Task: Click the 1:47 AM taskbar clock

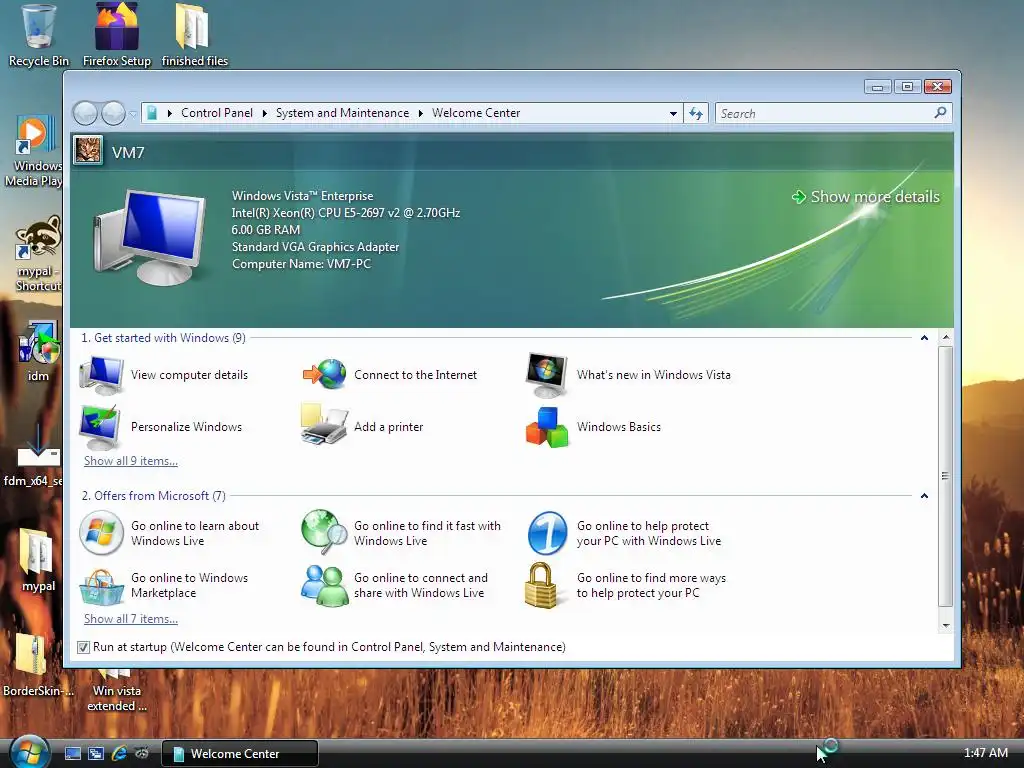Action: coord(985,753)
